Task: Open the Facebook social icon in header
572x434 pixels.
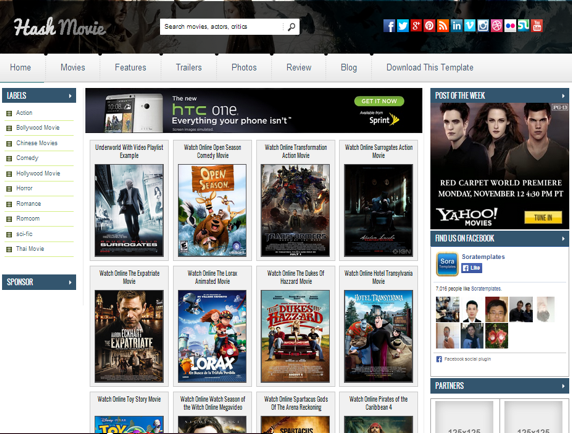Action: 389,26
